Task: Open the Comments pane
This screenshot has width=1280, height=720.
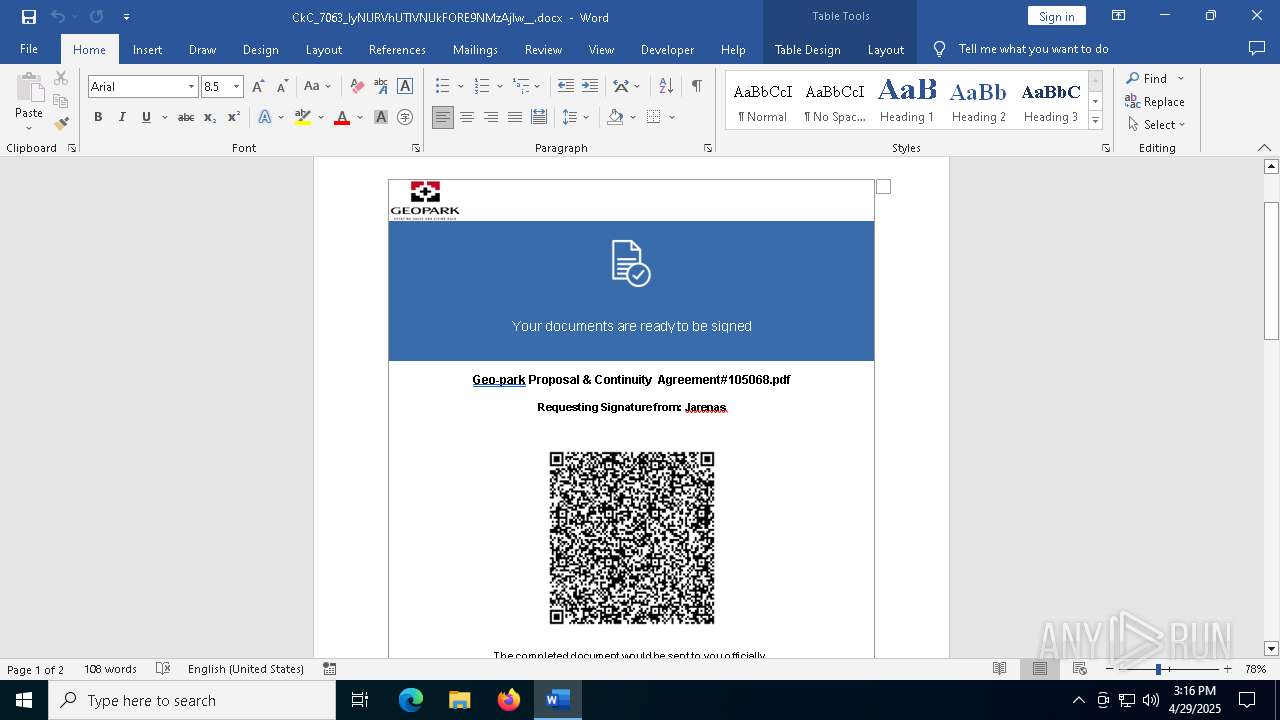Action: [x=1257, y=49]
